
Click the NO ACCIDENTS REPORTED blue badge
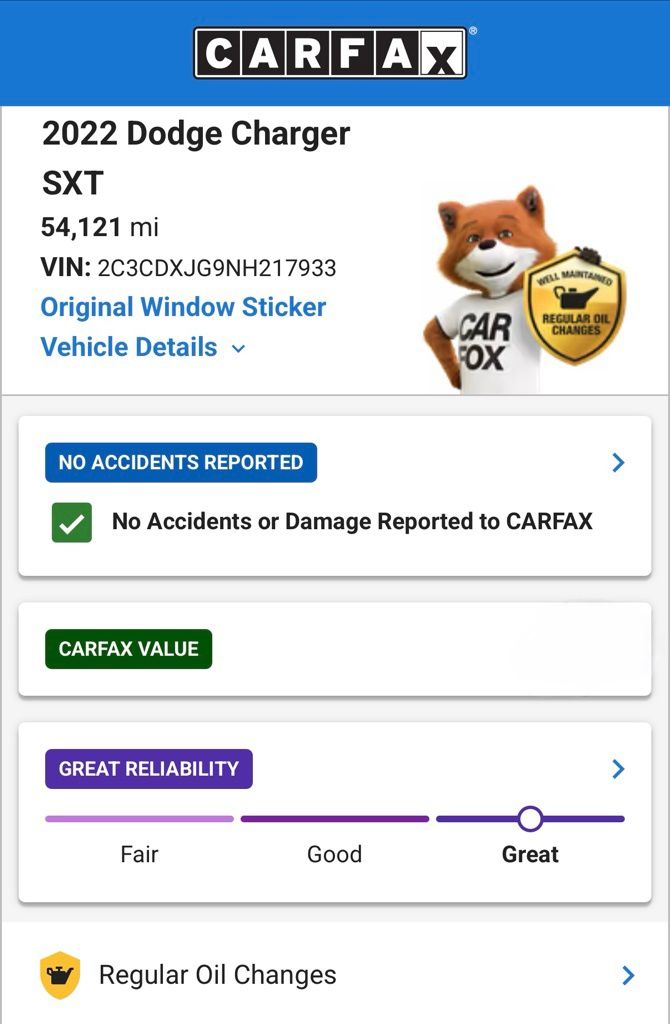(x=181, y=463)
